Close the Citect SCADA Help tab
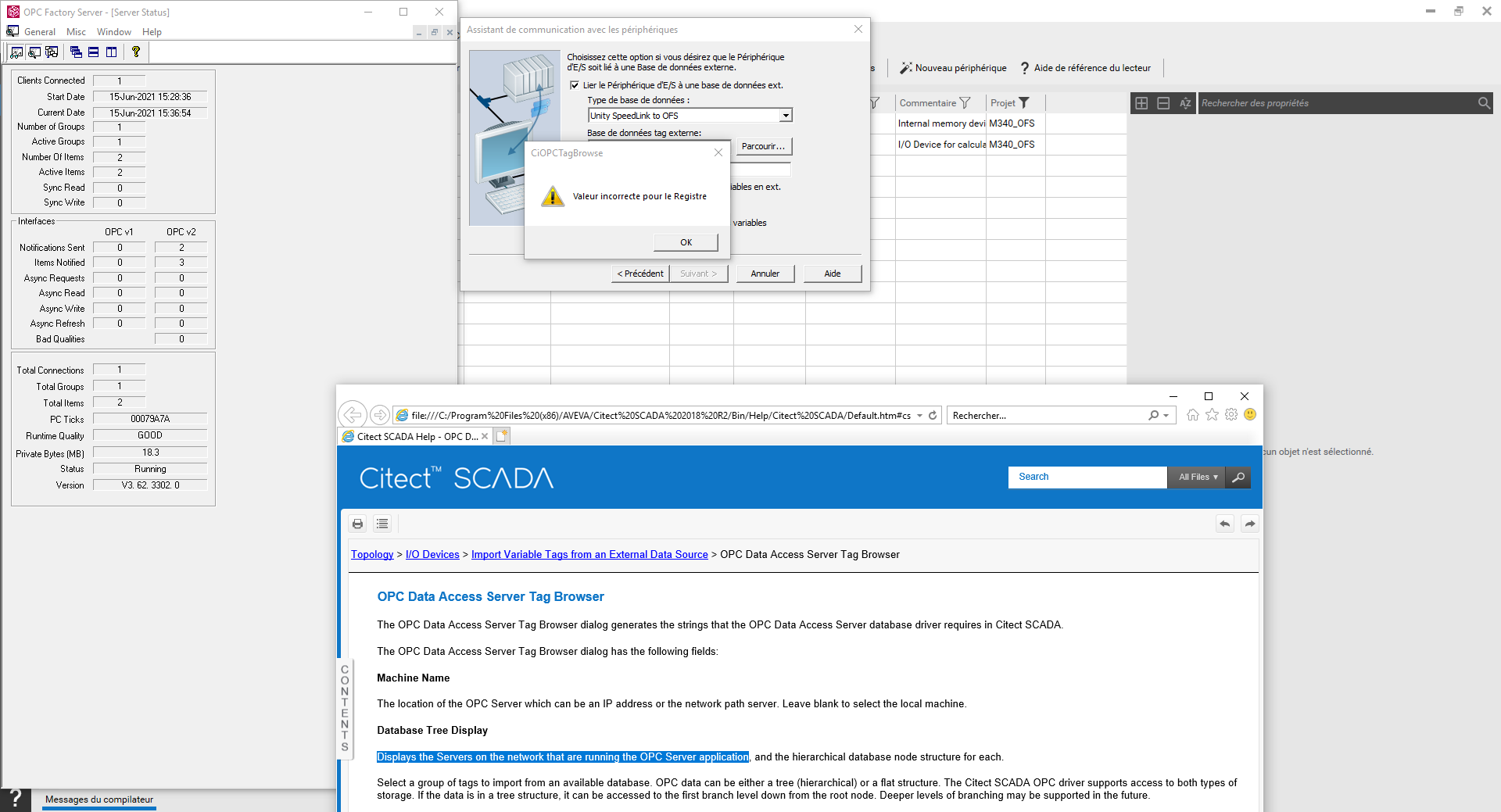The image size is (1501, 812). [485, 437]
